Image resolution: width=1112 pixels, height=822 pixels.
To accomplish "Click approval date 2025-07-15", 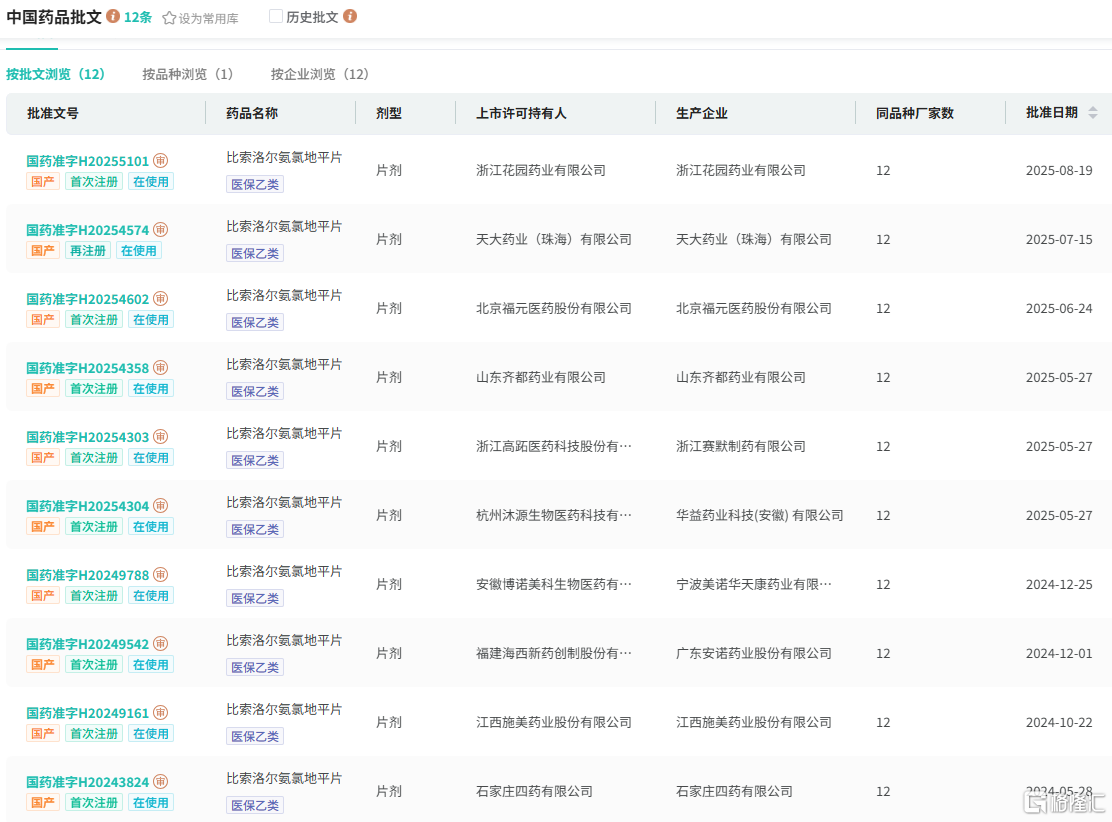I will [x=1060, y=240].
